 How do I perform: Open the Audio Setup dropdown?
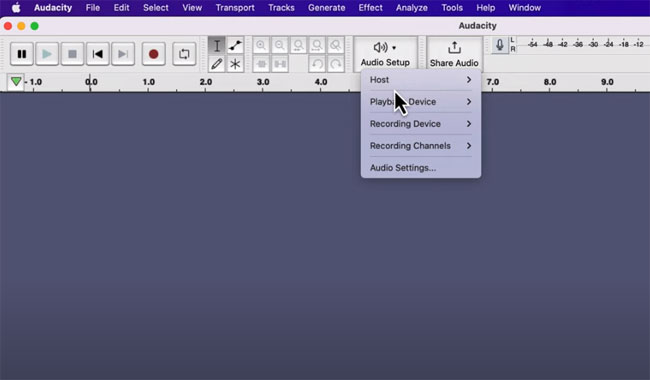[385, 54]
